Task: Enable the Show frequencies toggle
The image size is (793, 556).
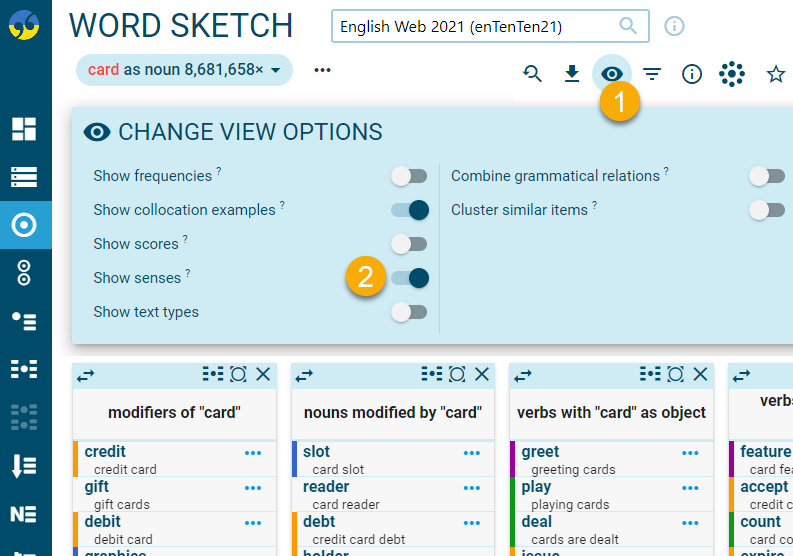Action: click(x=409, y=176)
